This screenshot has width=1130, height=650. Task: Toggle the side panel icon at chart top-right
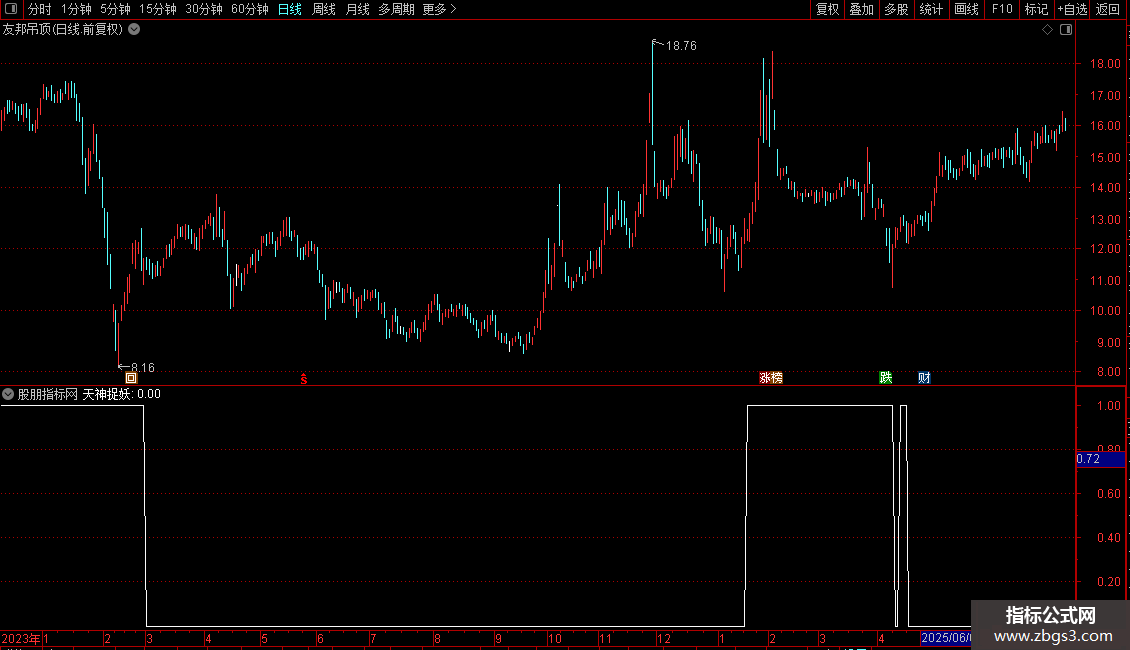[1066, 30]
